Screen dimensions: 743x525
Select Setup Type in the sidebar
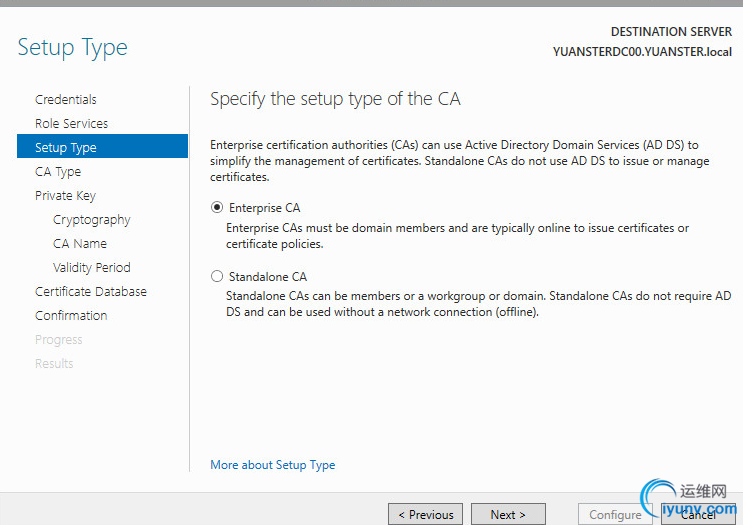click(66, 148)
